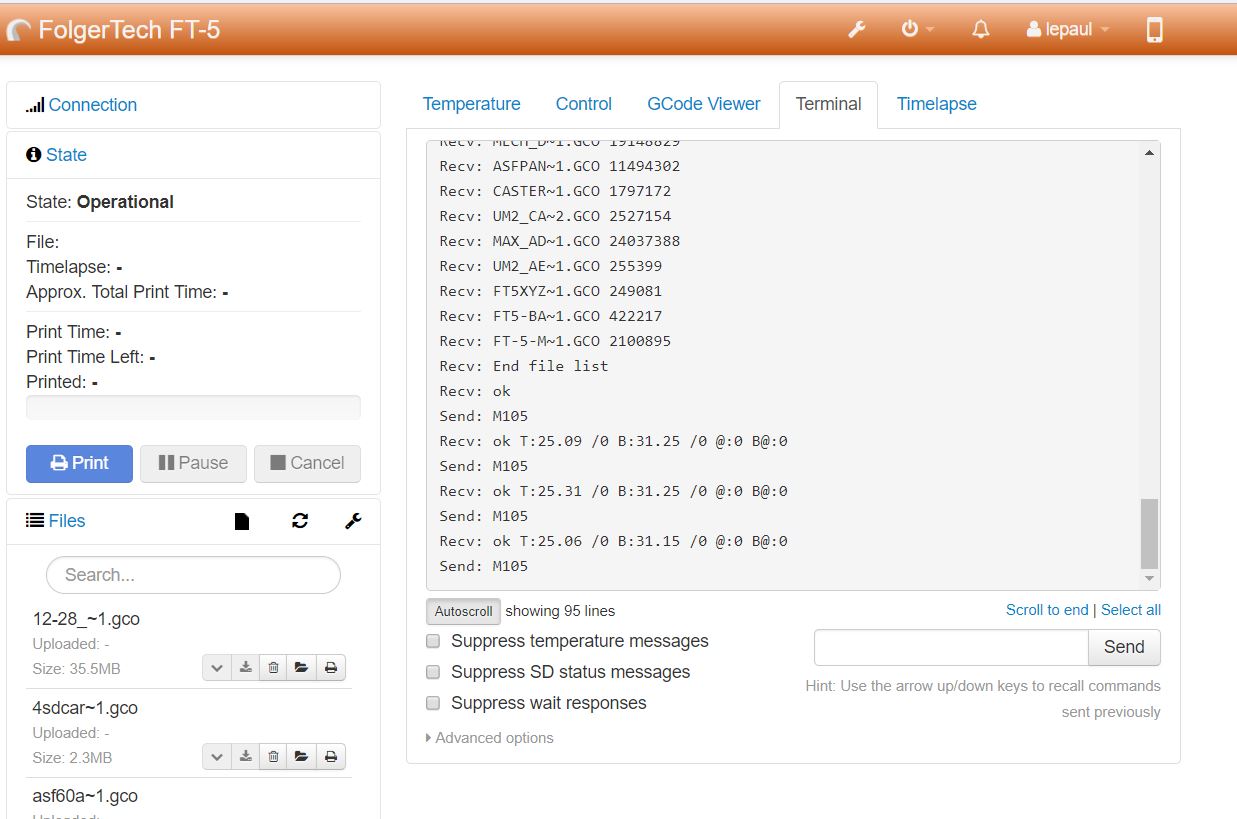Click the terminal command input field
1237x819 pixels.
click(x=950, y=647)
